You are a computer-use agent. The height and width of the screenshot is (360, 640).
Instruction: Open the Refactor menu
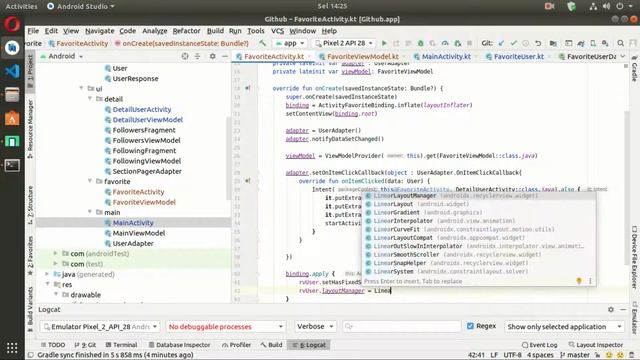pos(186,31)
